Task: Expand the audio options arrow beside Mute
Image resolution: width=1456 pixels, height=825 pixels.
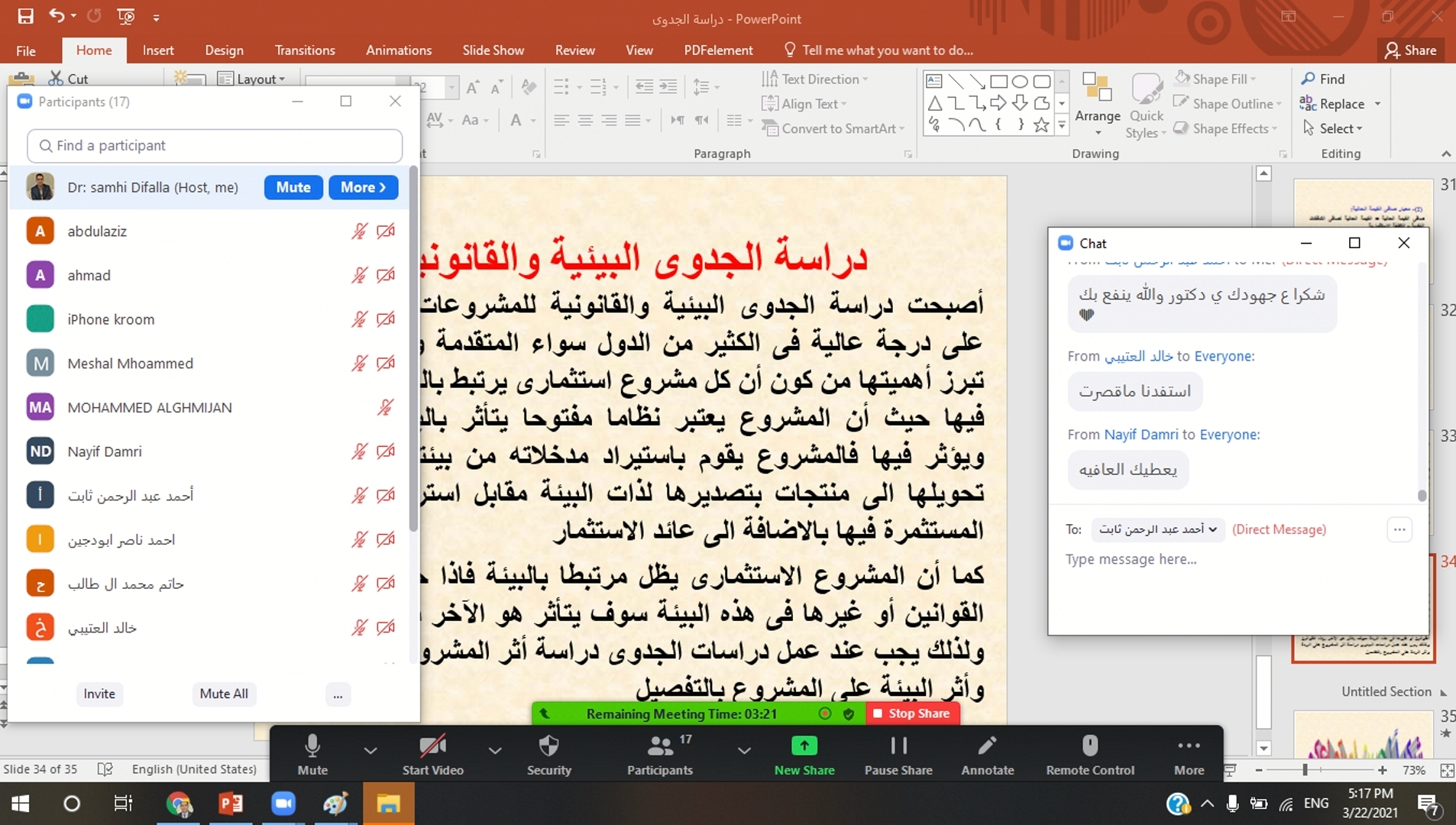Action: coord(370,750)
